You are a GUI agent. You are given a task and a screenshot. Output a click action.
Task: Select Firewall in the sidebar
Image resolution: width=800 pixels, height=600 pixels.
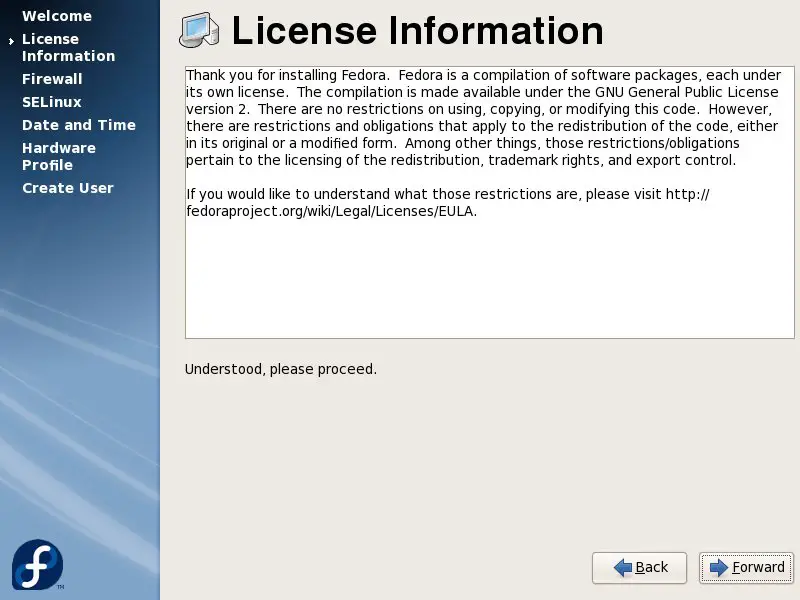52,79
